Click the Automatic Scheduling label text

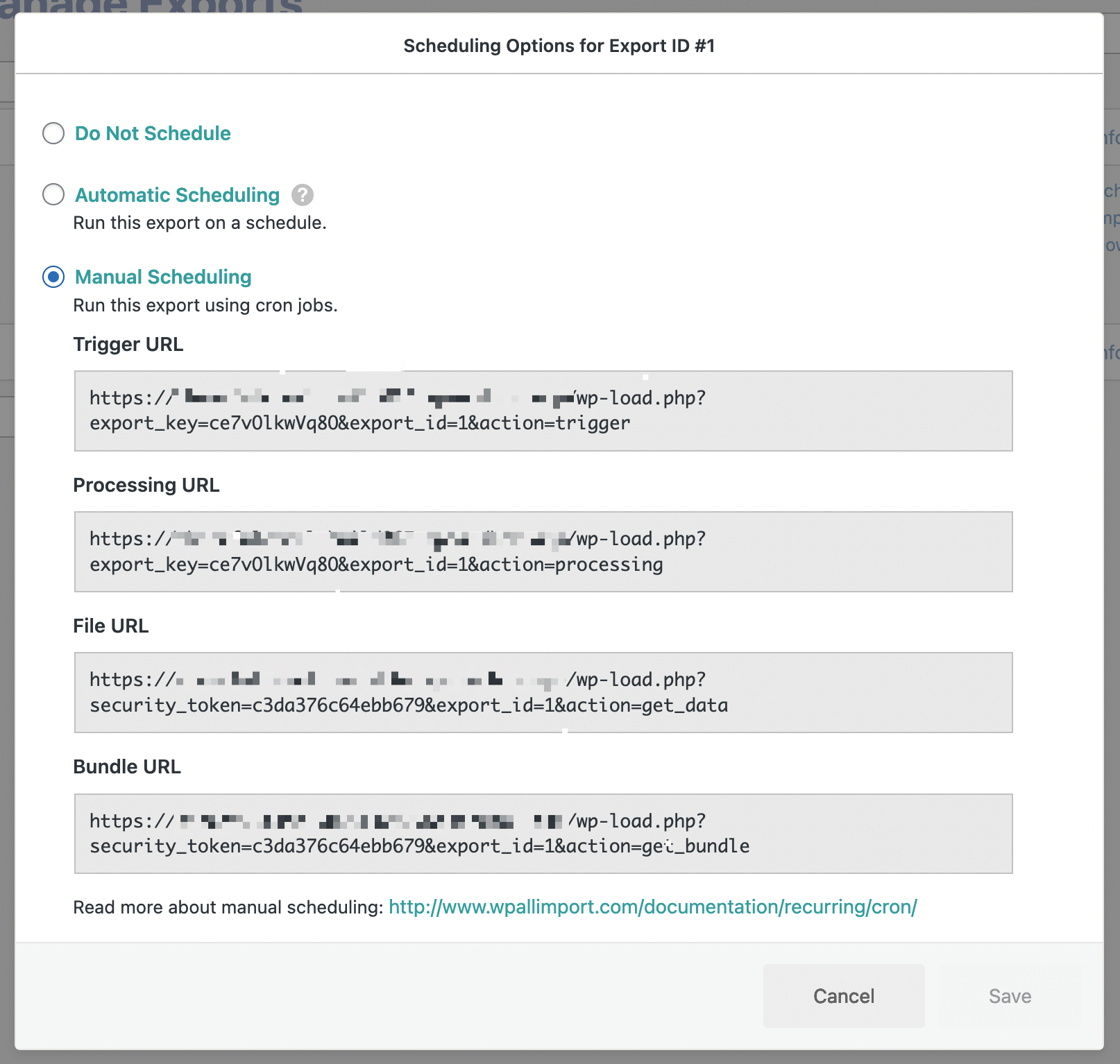(177, 195)
